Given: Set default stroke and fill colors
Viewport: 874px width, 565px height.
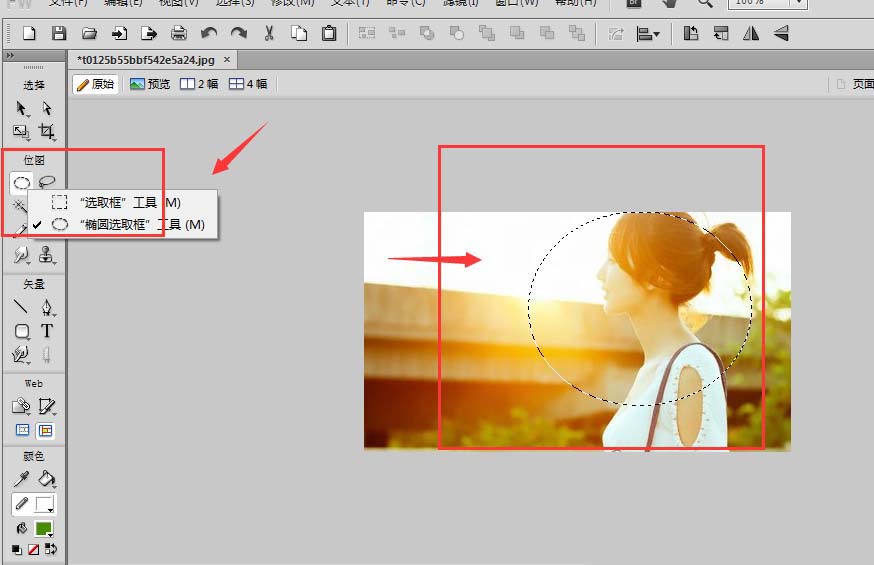Looking at the screenshot, I should pyautogui.click(x=17, y=550).
